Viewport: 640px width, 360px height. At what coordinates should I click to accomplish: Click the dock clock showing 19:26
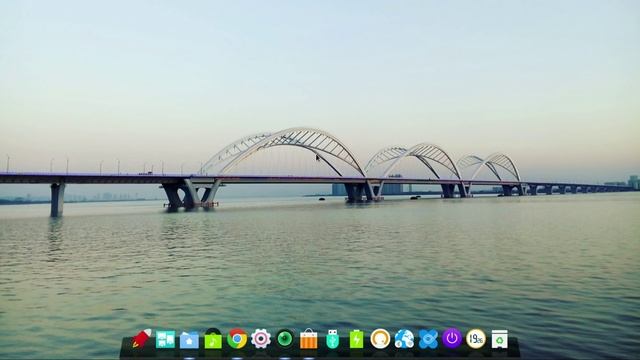[476, 339]
